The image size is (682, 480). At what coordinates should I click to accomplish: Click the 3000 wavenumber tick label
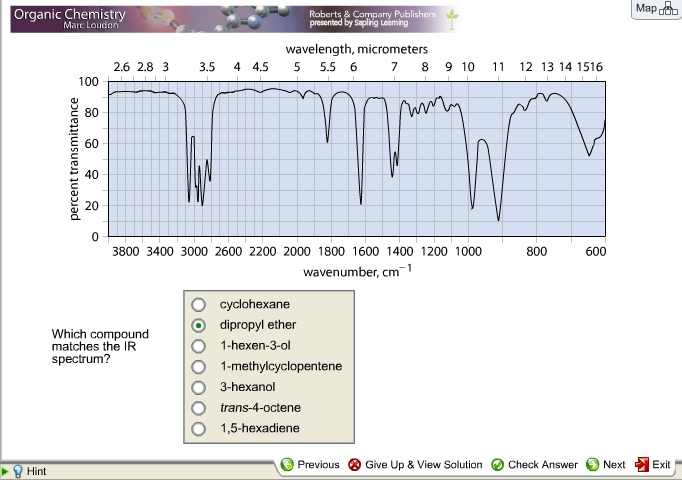194,252
